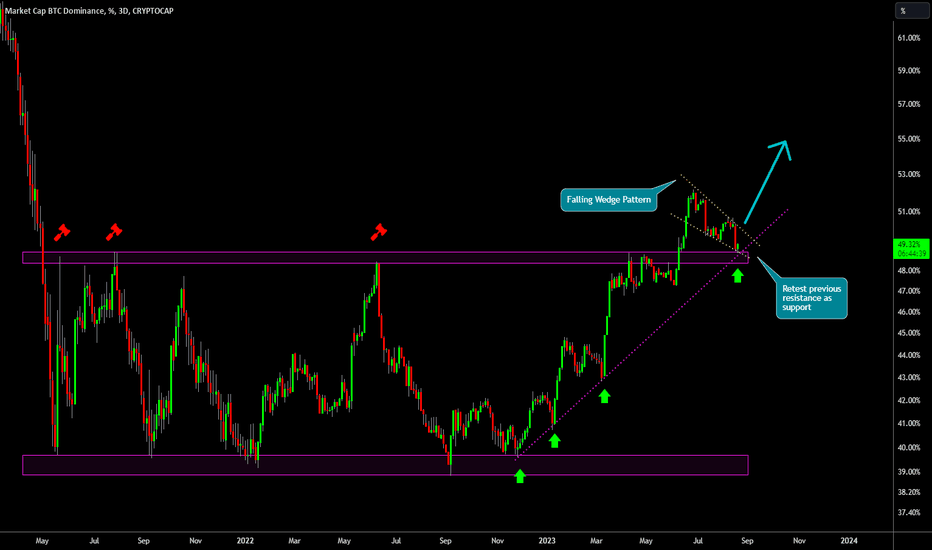The image size is (932, 550).
Task: Select the red hammer icon above the May 2022 peak
Action: coord(379,232)
